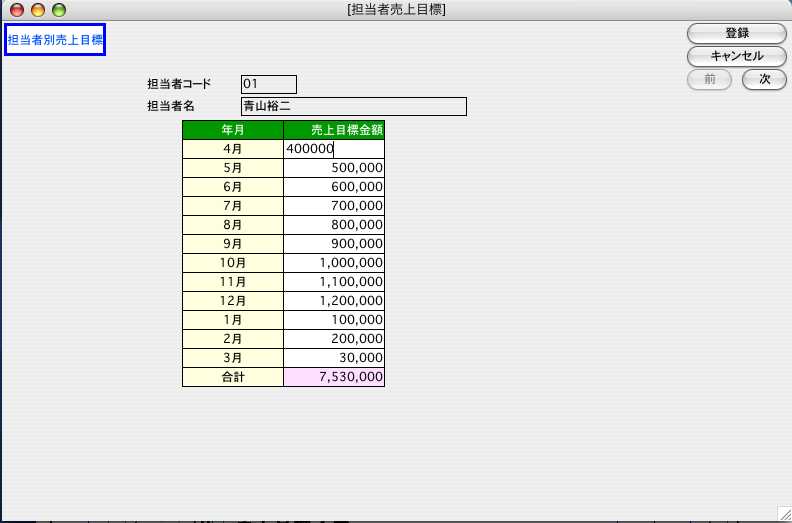Select the 6月 amount 600,000
Viewport: 792px width, 523px height.
coord(334,187)
